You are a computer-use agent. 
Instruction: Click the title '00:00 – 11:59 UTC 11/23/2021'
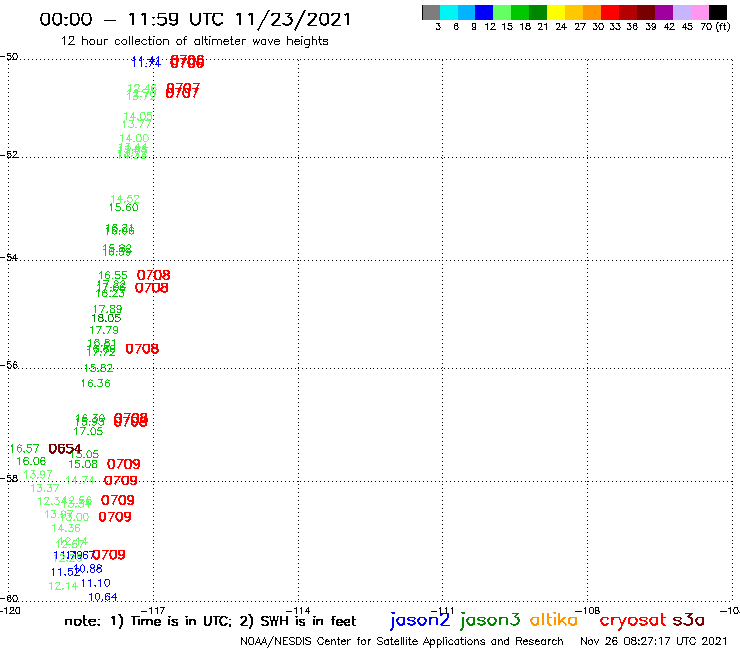click(x=195, y=19)
